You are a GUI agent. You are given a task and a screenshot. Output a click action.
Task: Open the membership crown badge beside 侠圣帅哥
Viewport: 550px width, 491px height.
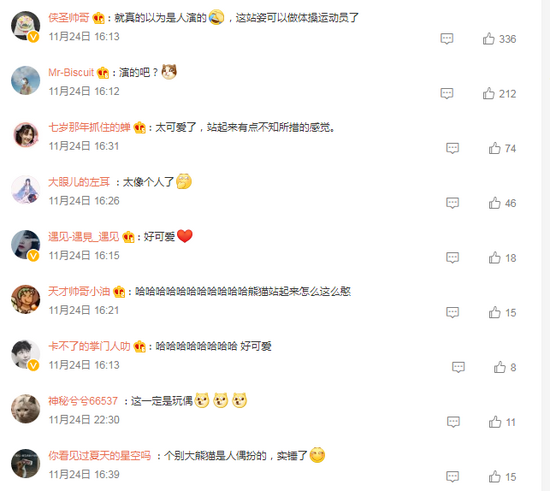(99, 18)
